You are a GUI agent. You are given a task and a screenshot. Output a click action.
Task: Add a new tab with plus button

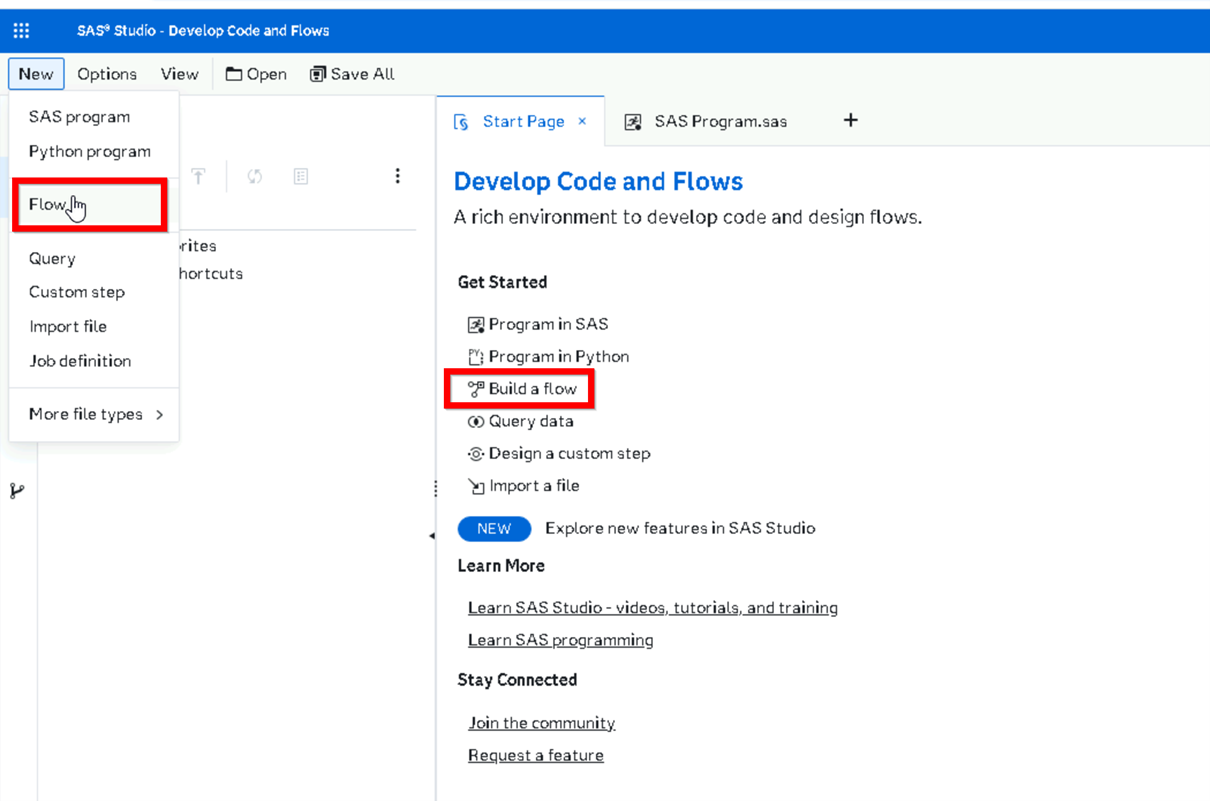point(851,121)
